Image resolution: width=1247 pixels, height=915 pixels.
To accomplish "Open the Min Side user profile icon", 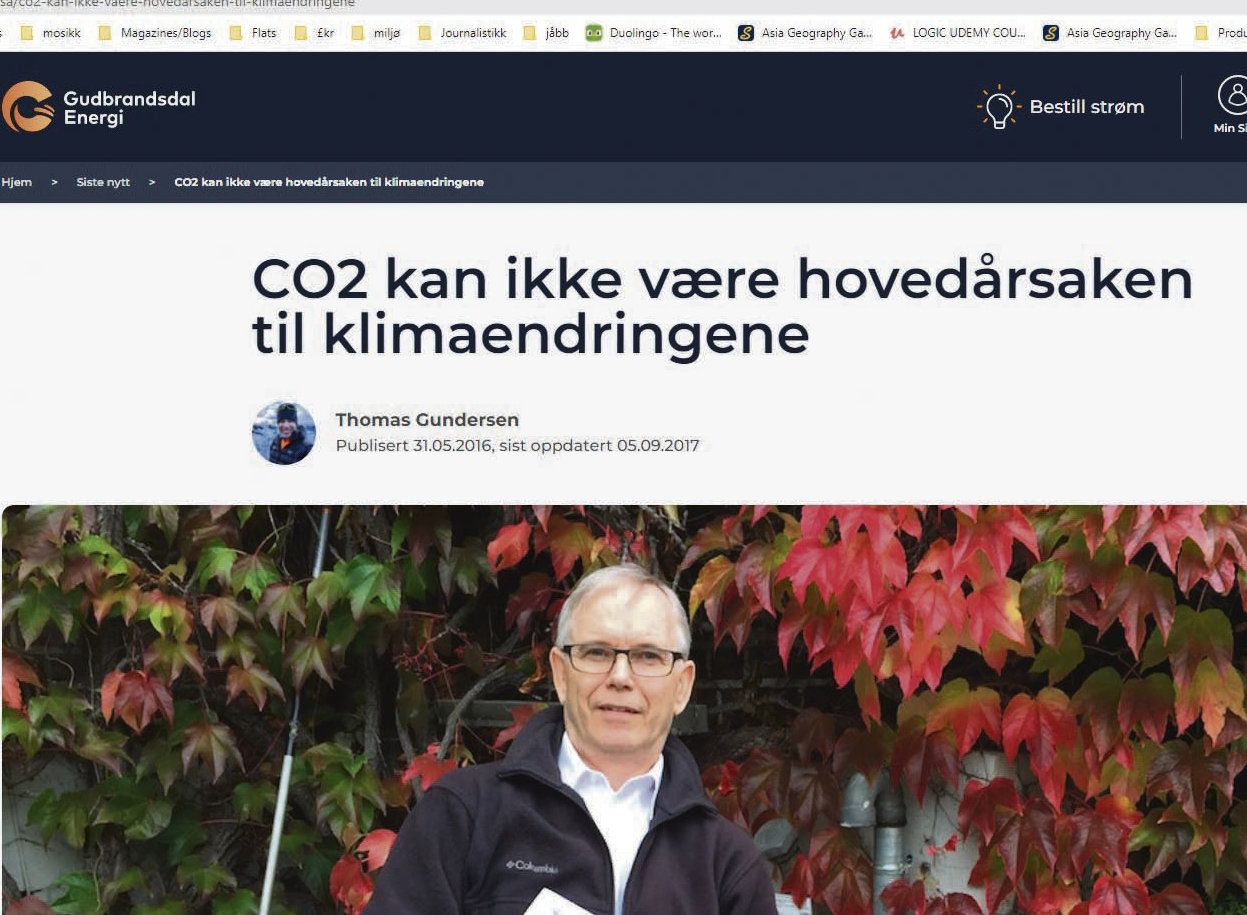I will tap(1234, 96).
